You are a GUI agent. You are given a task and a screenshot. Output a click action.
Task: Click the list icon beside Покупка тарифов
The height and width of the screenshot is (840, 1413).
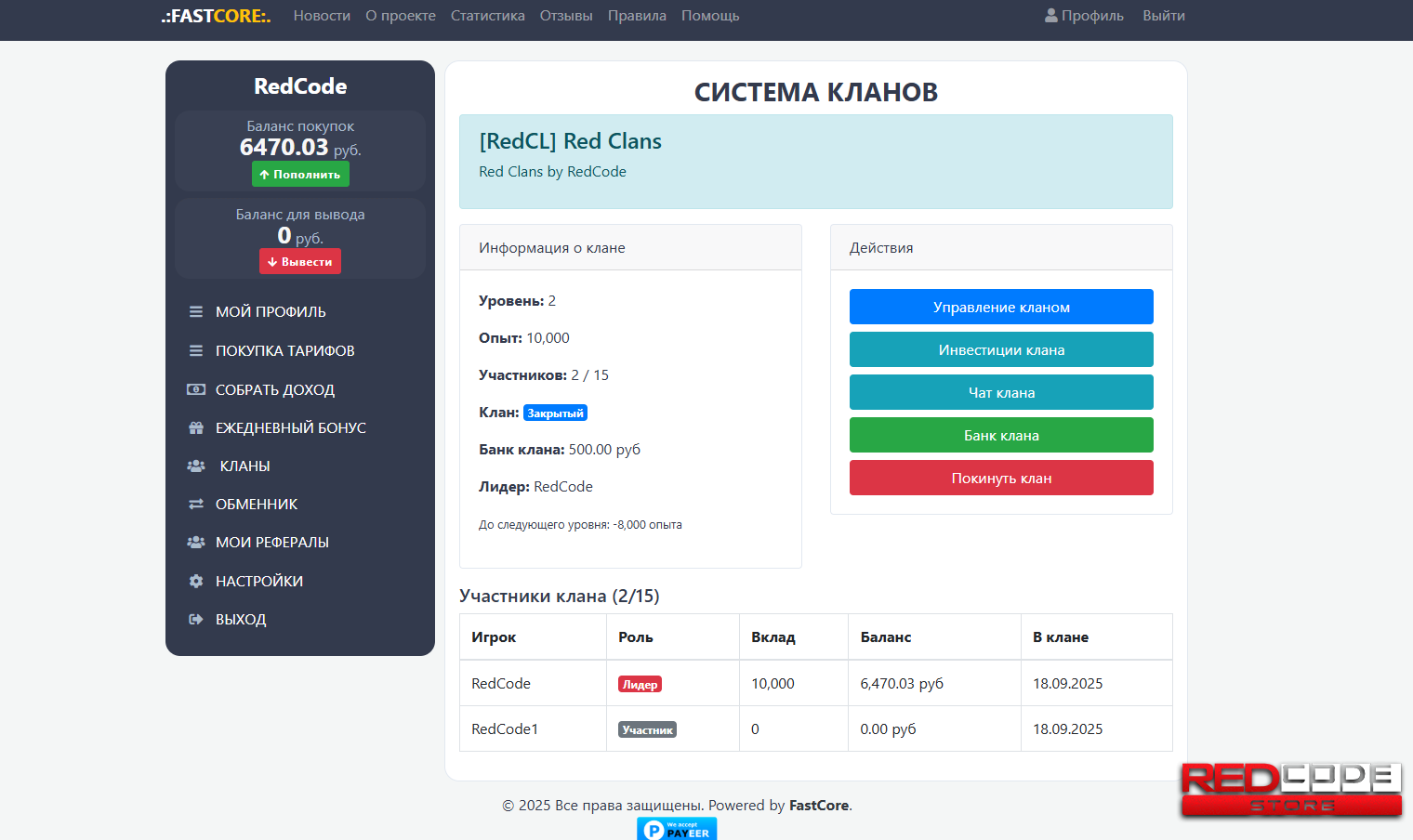coord(196,351)
